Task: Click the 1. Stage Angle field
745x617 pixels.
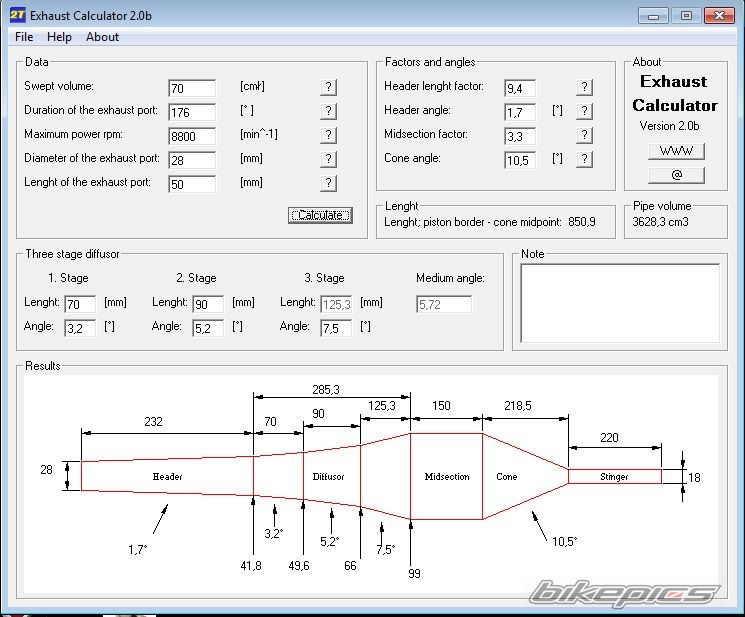Action: coord(80,328)
